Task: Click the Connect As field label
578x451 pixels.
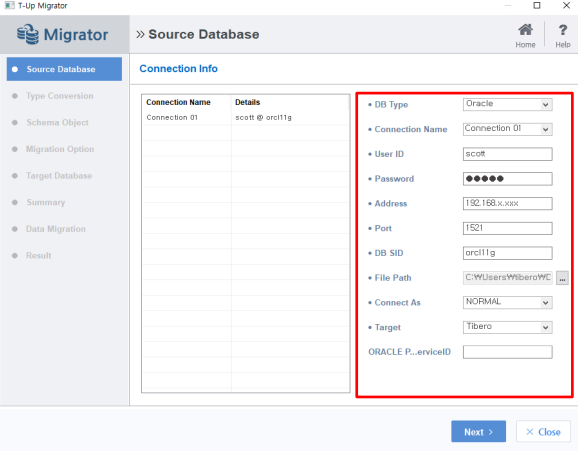Action: 397,303
